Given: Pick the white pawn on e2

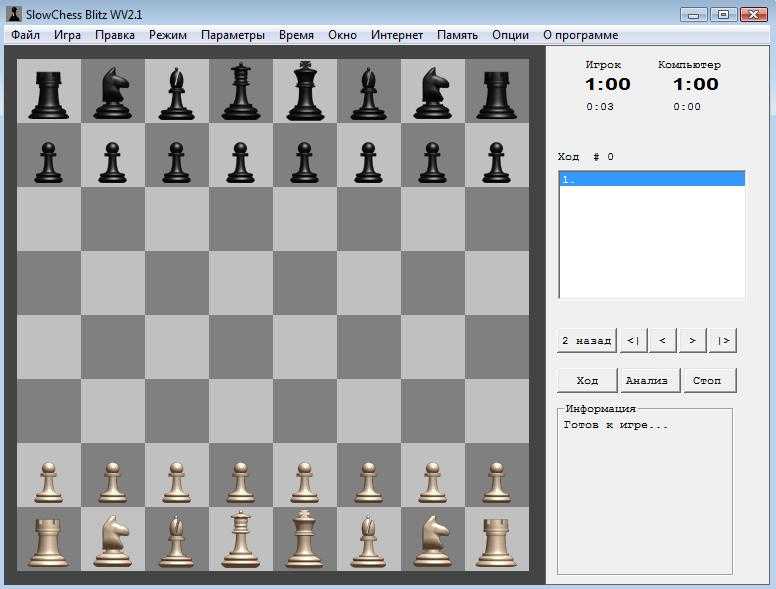Looking at the screenshot, I should click(x=304, y=483).
